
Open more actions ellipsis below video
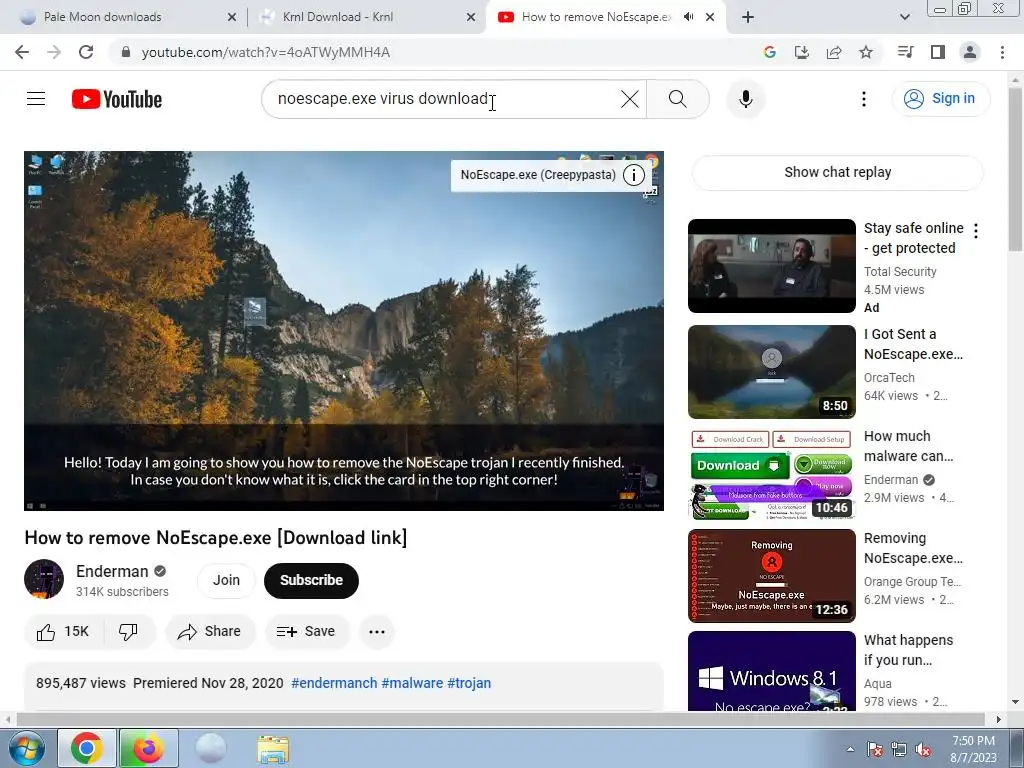click(377, 632)
